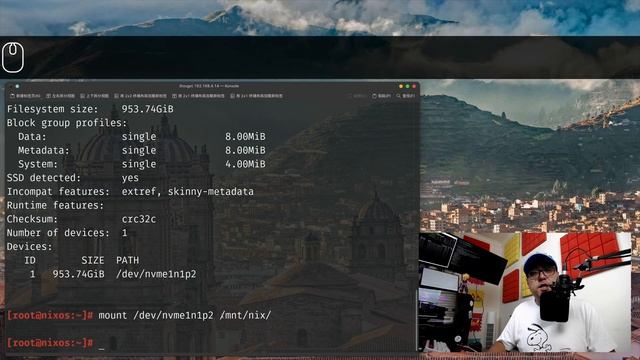Click the 'Block group profiles:' line
640x360 pixels.
pyautogui.click(x=67, y=123)
